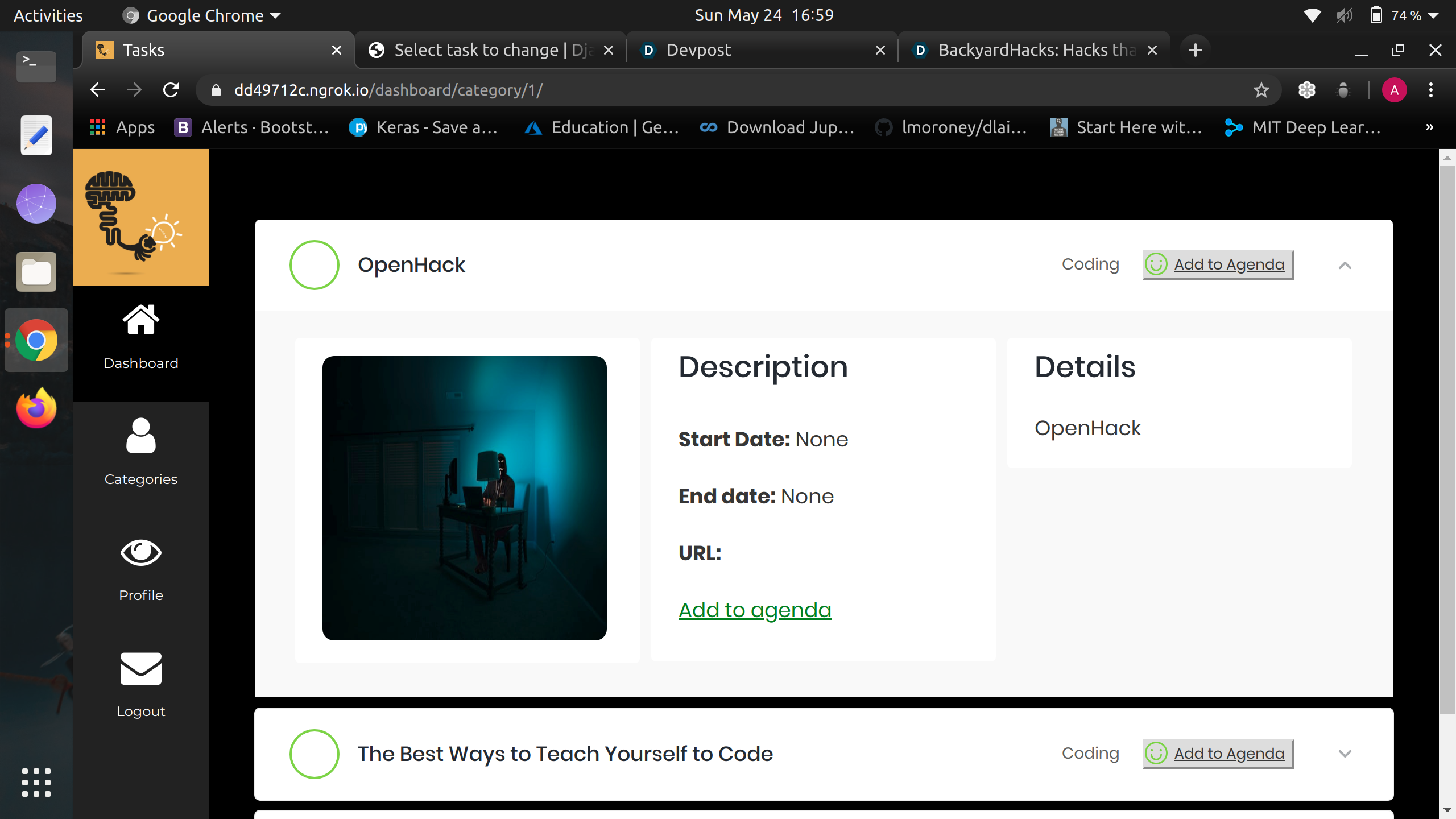Open Categories from the sidebar person icon
Viewport: 1456px width, 819px height.
coord(140,436)
